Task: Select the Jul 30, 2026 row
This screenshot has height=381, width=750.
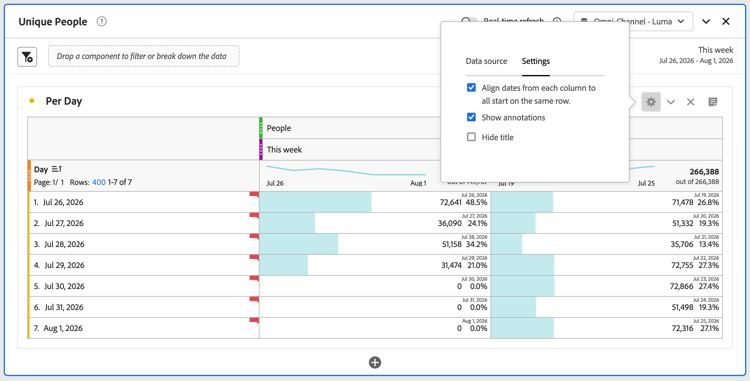Action: click(x=143, y=286)
